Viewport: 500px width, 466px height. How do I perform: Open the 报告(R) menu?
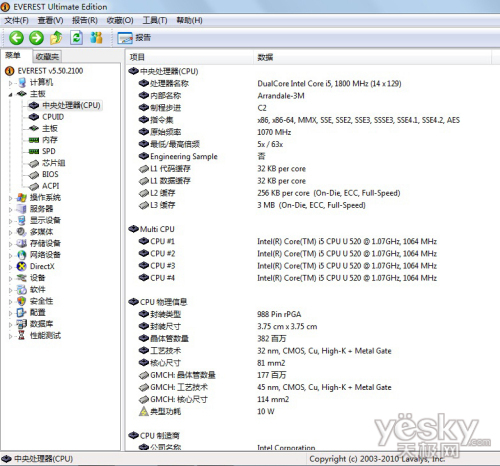[x=85, y=20]
